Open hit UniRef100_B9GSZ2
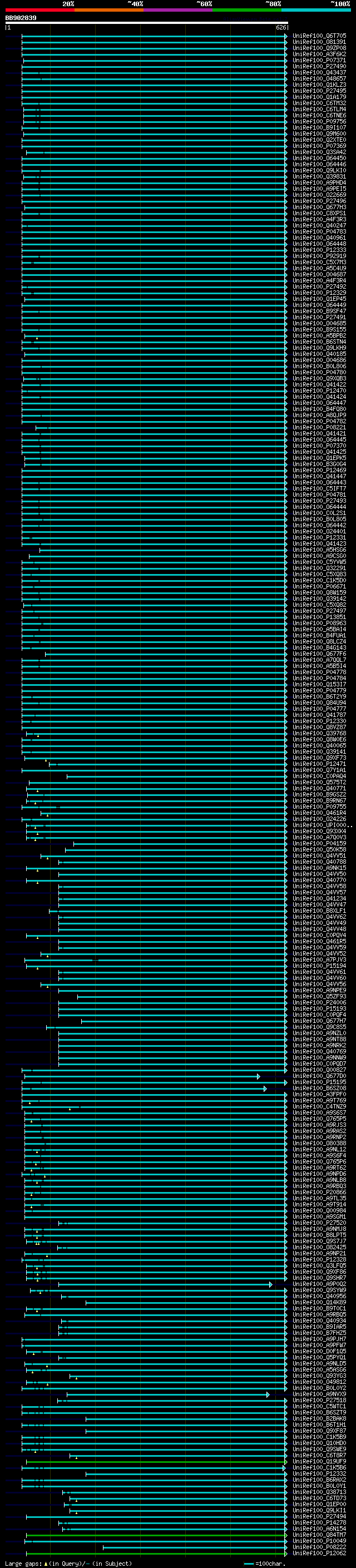 (x=319, y=794)
